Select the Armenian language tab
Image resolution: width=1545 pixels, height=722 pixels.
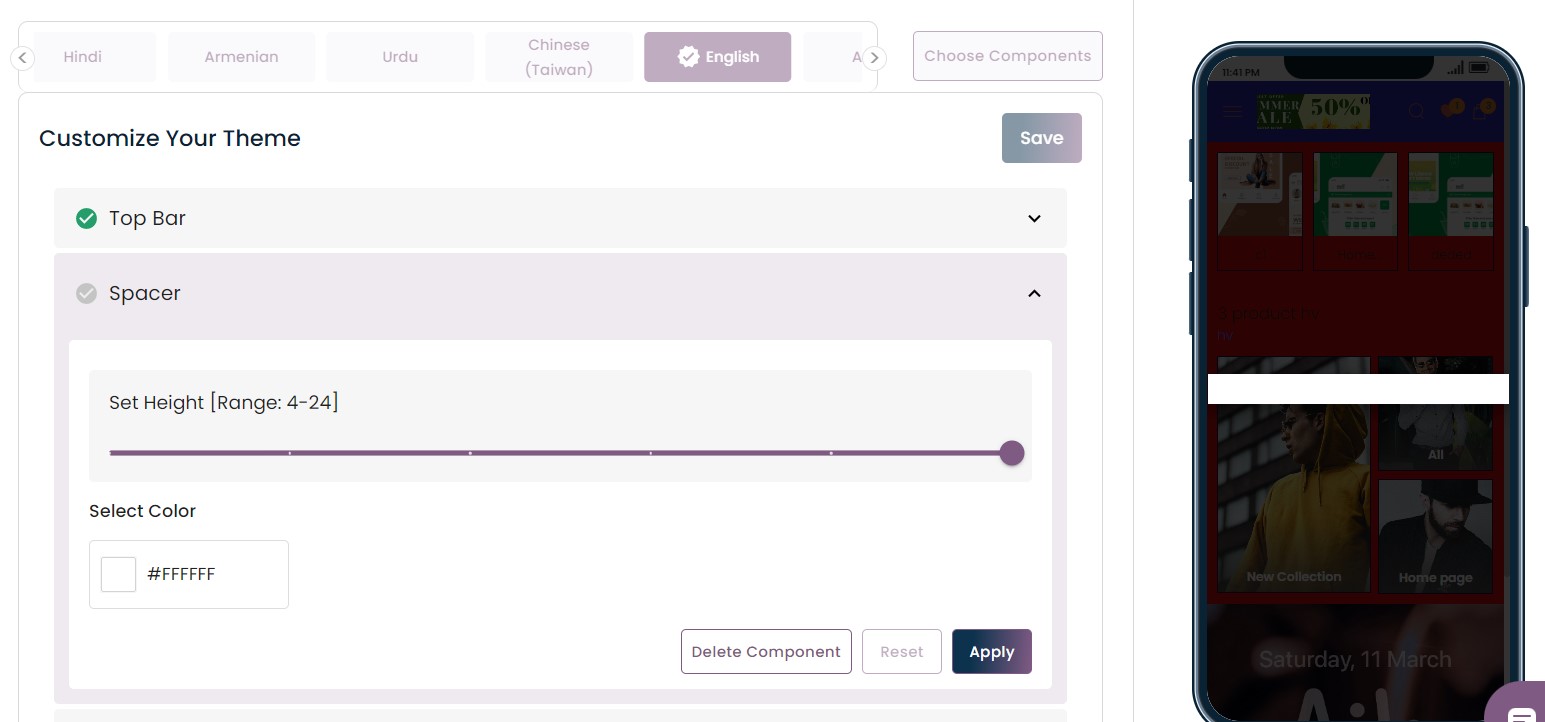[241, 57]
